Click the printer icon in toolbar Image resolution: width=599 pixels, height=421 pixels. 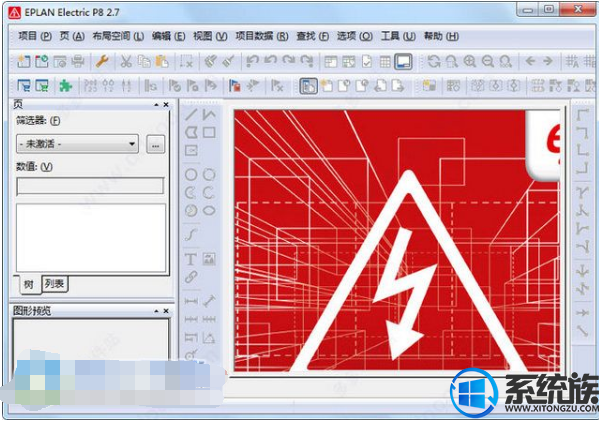point(78,61)
